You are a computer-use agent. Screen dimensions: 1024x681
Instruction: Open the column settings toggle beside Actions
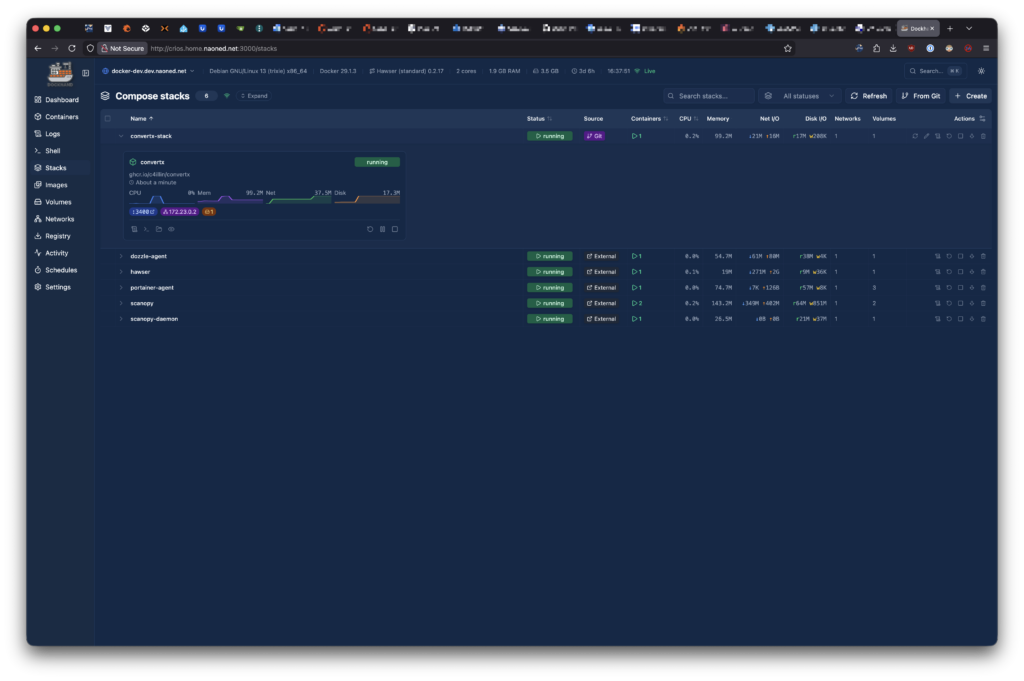(982, 118)
